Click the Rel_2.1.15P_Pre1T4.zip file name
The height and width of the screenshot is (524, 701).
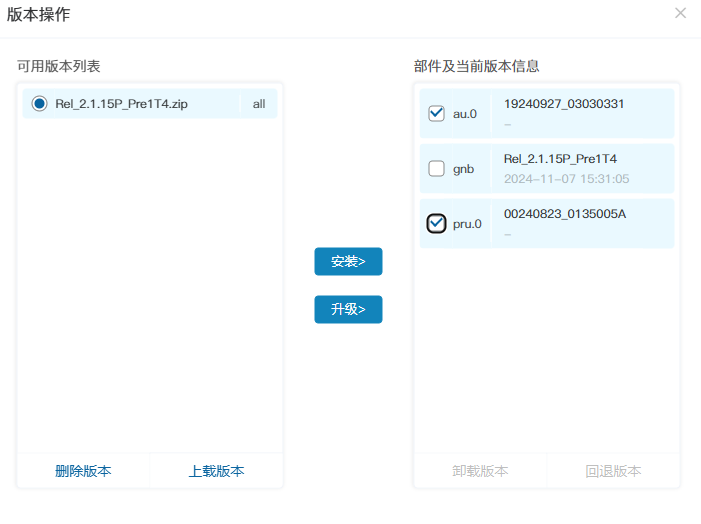tap(121, 104)
